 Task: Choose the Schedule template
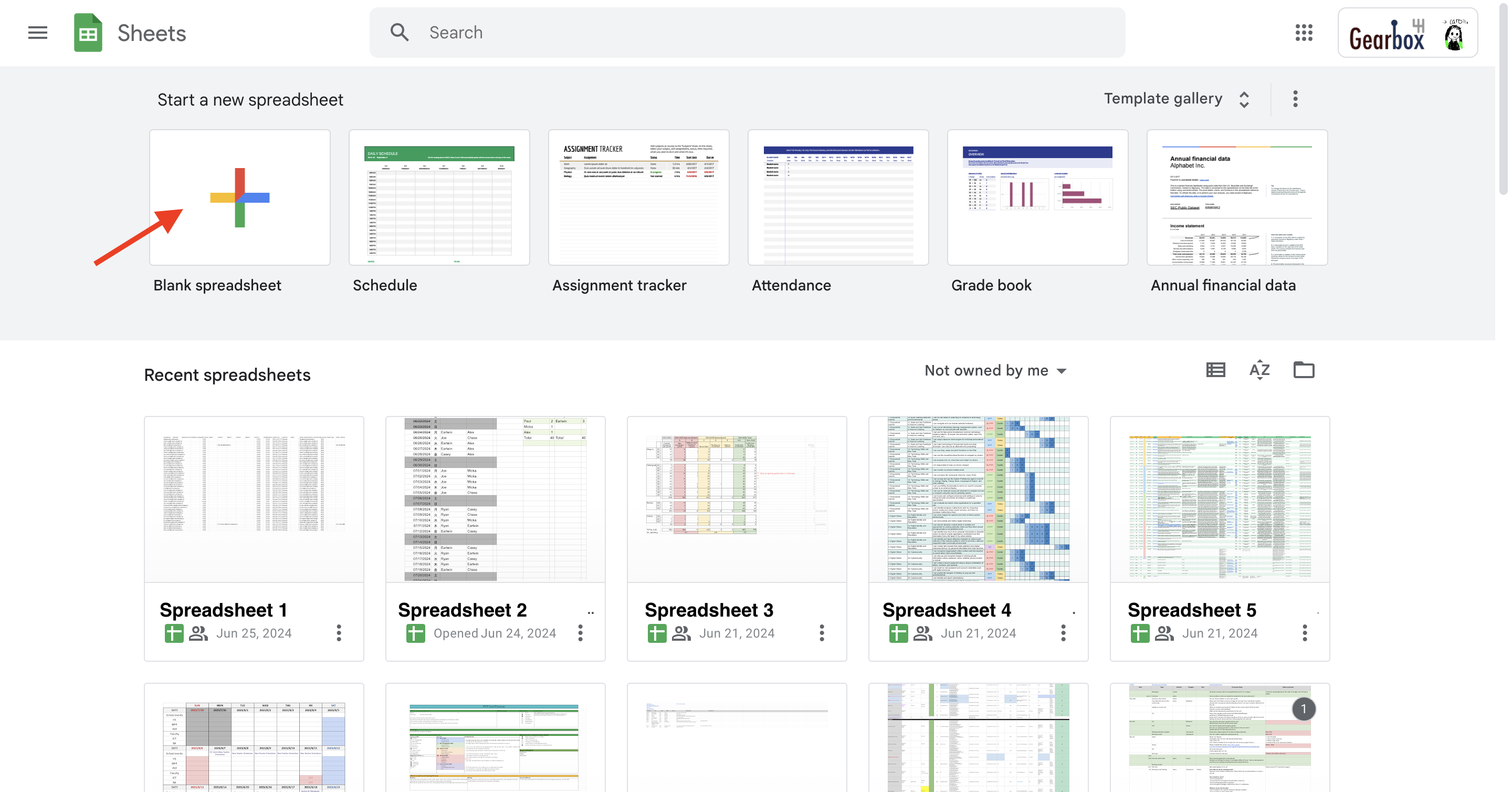click(x=439, y=198)
